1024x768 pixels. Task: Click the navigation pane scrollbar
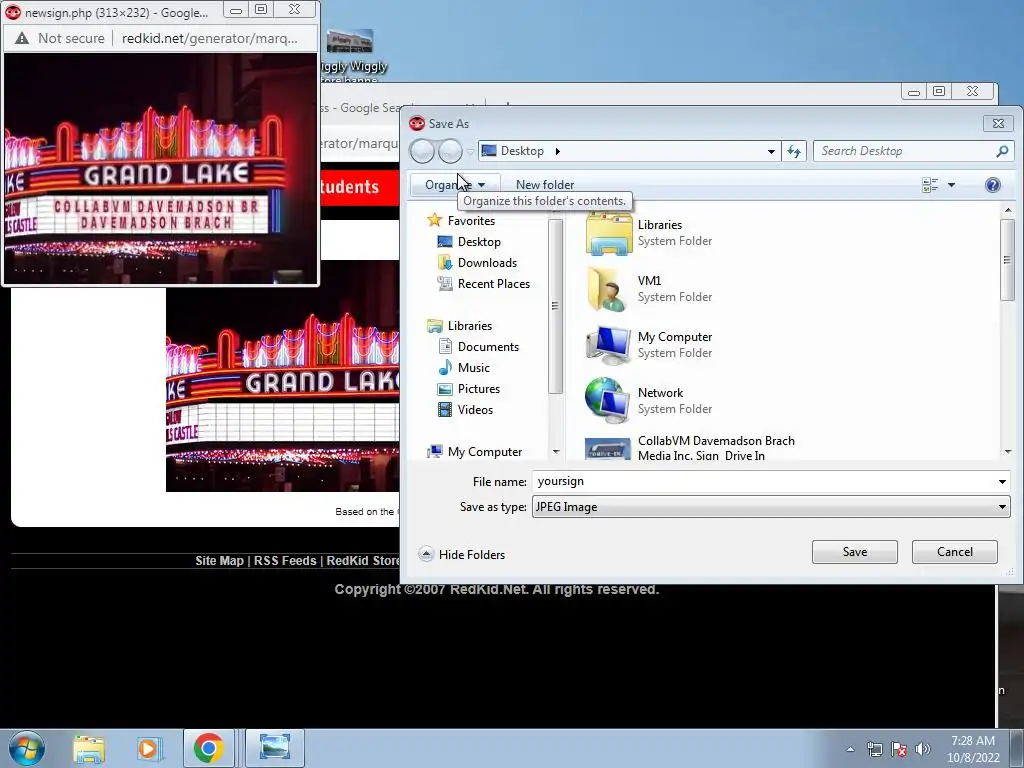(555, 306)
